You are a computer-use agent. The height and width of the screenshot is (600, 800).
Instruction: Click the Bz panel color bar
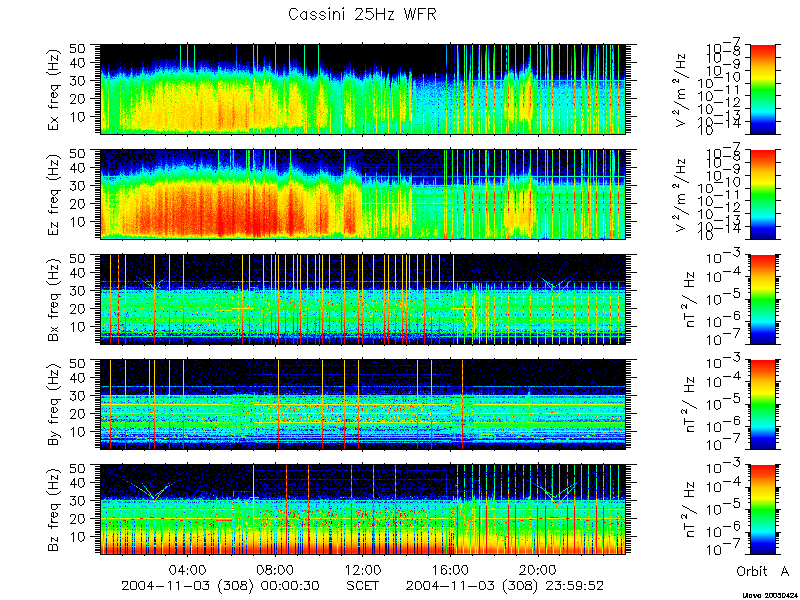coord(762,510)
